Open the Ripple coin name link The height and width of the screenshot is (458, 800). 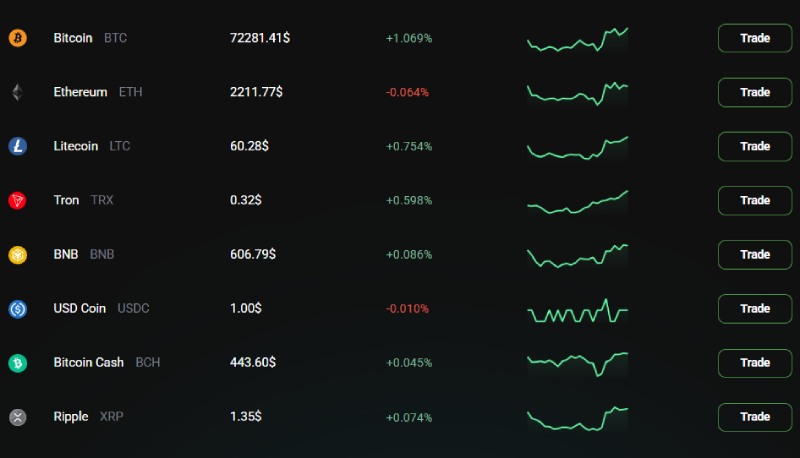pos(71,416)
